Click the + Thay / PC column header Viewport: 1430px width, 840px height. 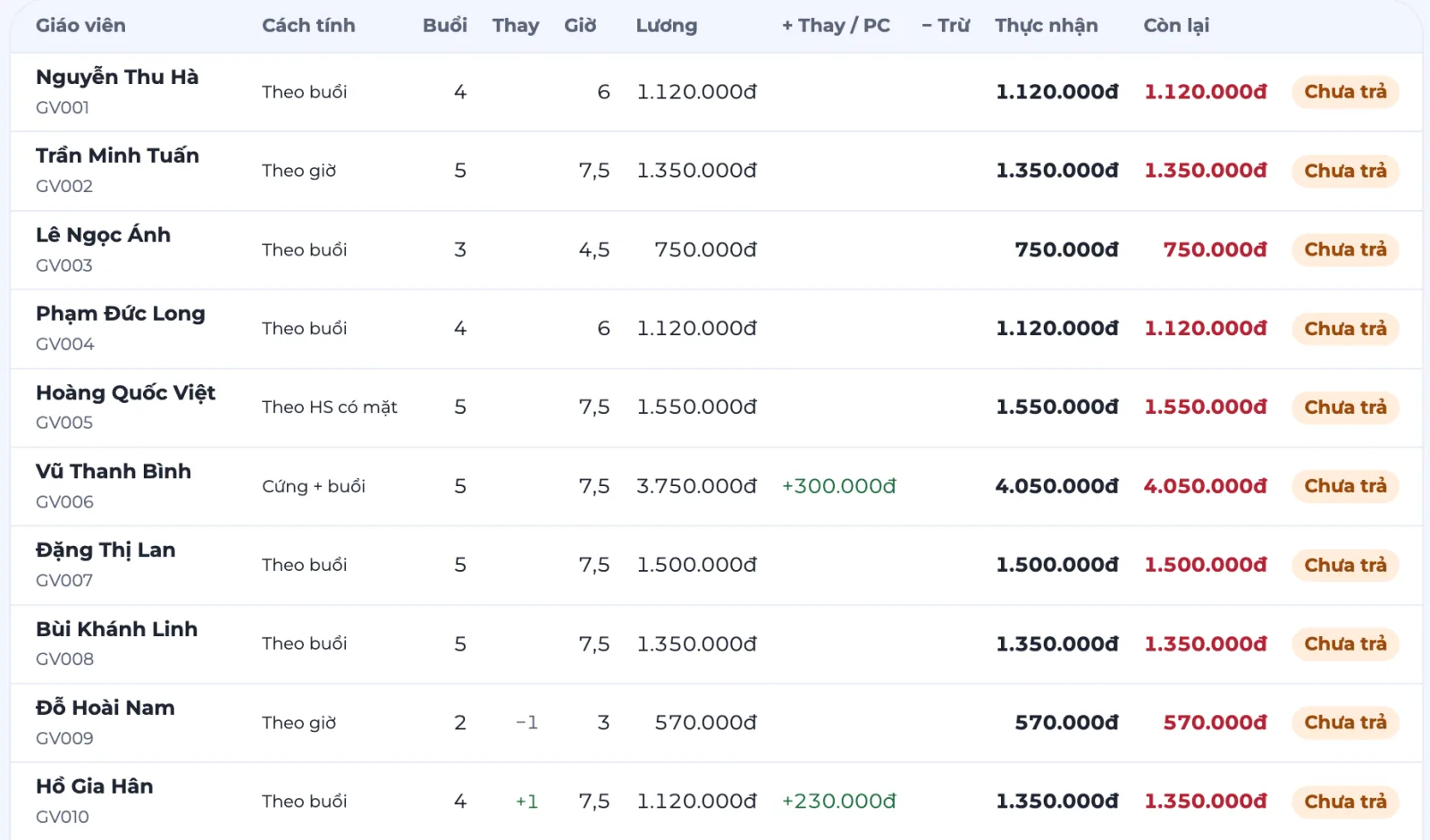836,26
